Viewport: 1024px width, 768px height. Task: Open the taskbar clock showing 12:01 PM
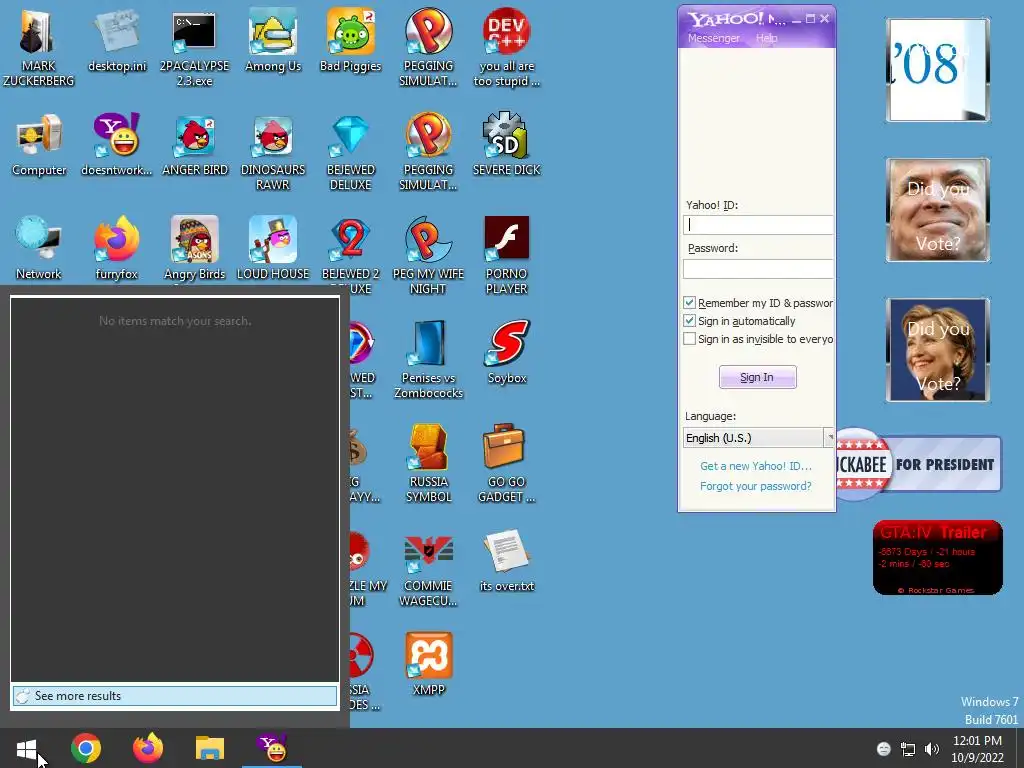click(x=977, y=749)
